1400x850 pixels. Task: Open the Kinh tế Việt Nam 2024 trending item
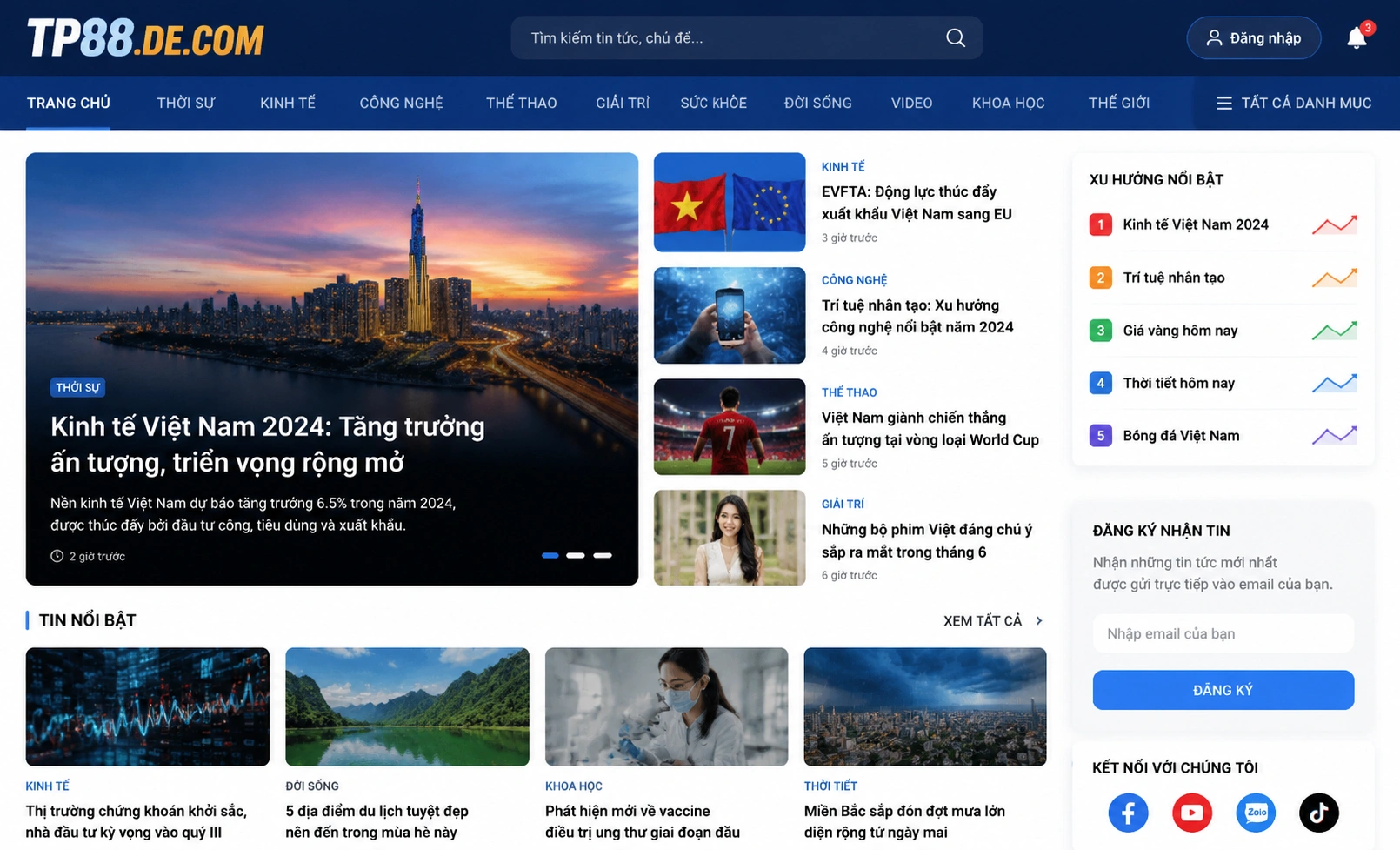tap(1223, 224)
